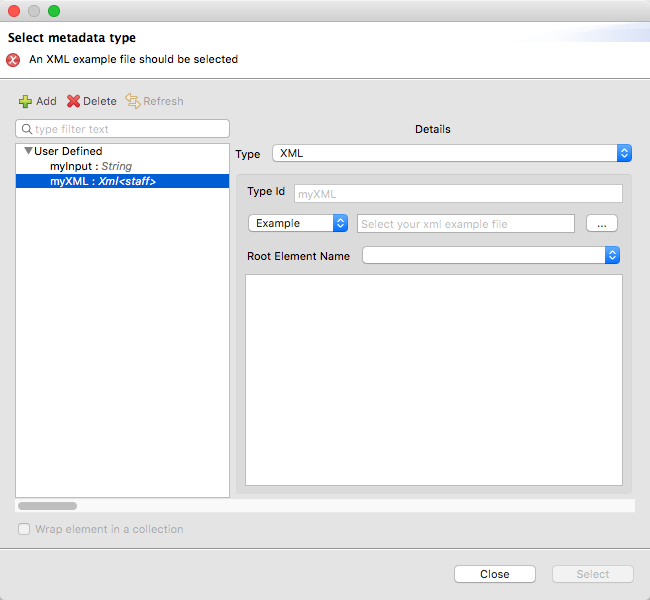Viewport: 650px width, 600px height.
Task: Click the Refresh label in the toolbar
Action: pos(163,101)
